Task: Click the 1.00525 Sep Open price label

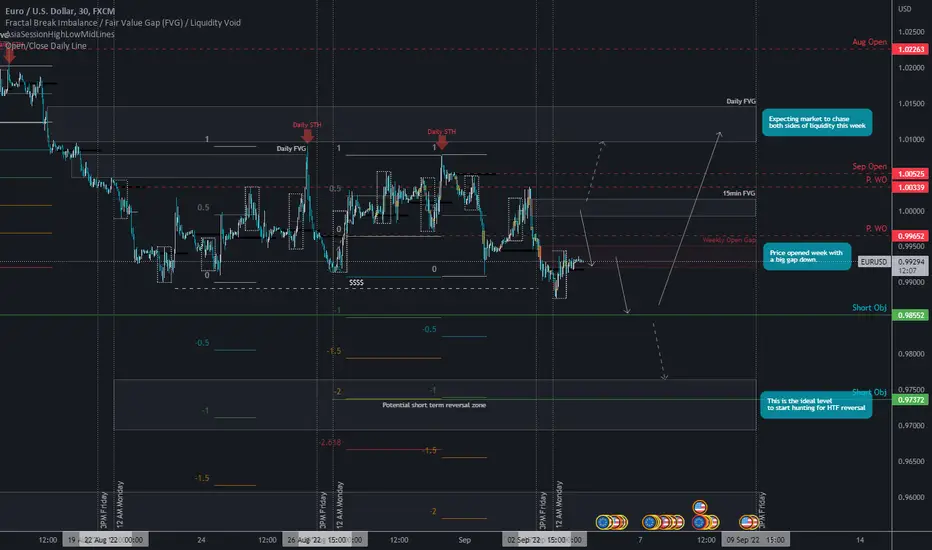Action: coord(911,174)
